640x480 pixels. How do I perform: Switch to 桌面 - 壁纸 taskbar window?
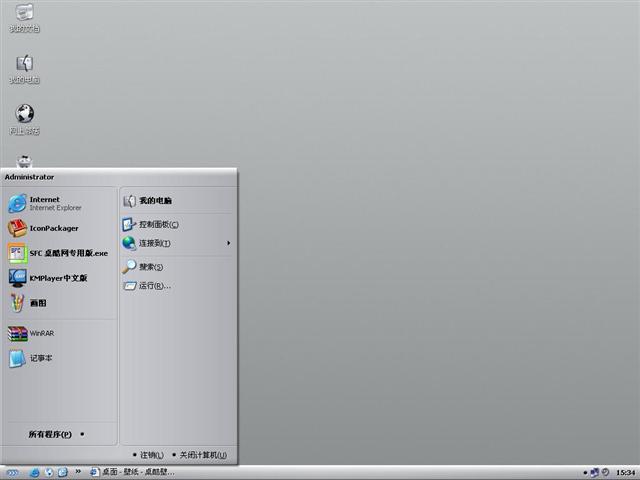132,472
